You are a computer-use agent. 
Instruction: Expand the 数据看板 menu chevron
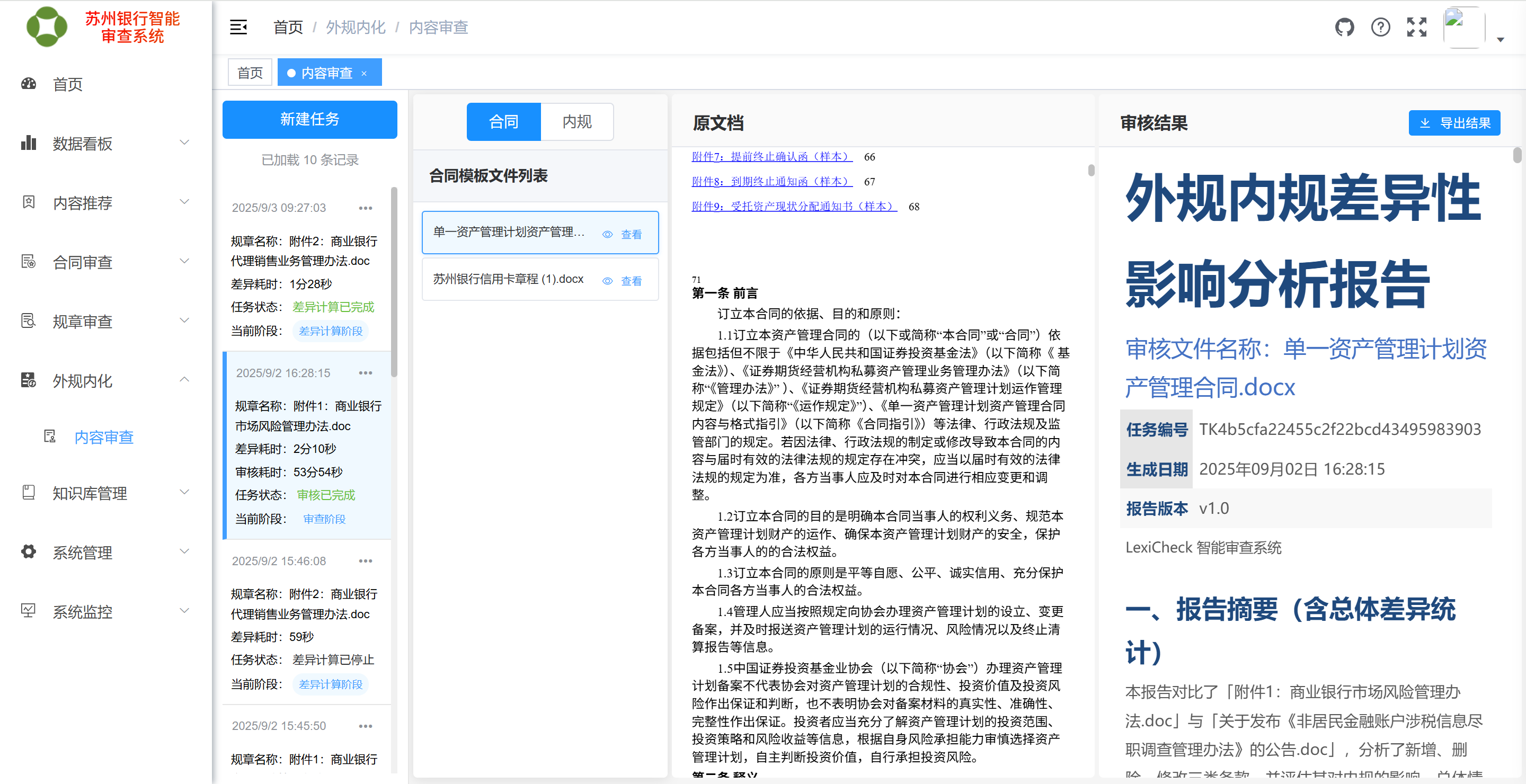tap(184, 142)
